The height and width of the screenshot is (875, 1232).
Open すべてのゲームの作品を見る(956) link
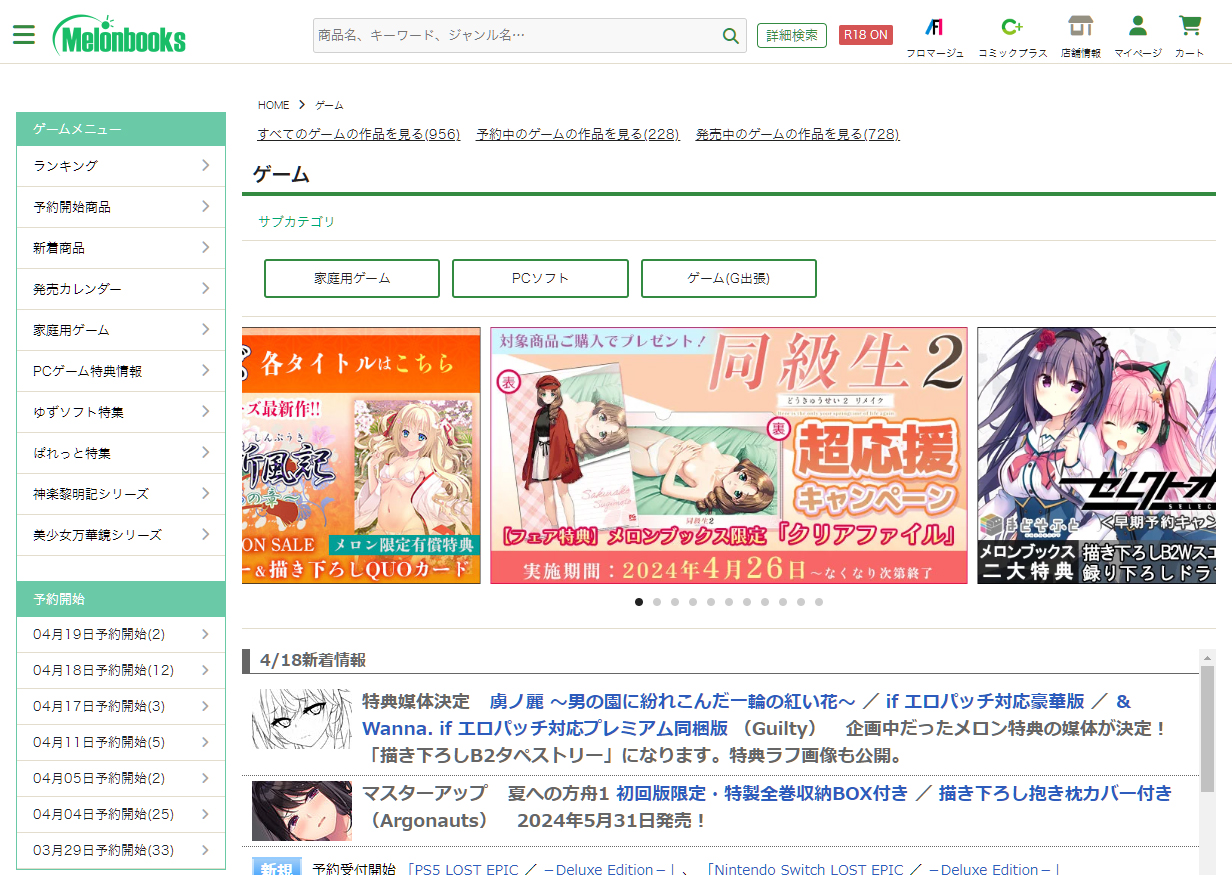pos(358,134)
